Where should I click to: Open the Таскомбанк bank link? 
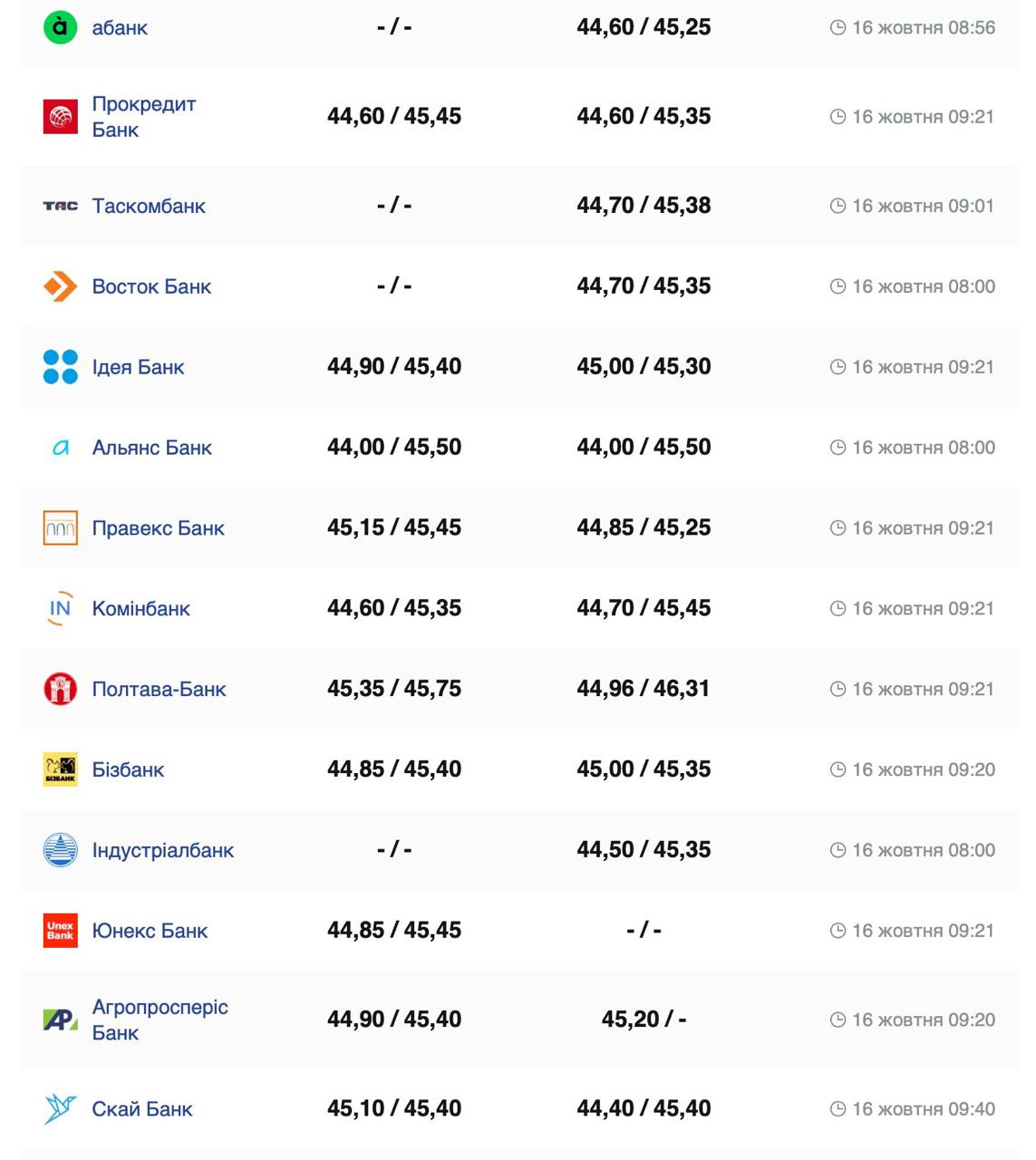point(149,207)
